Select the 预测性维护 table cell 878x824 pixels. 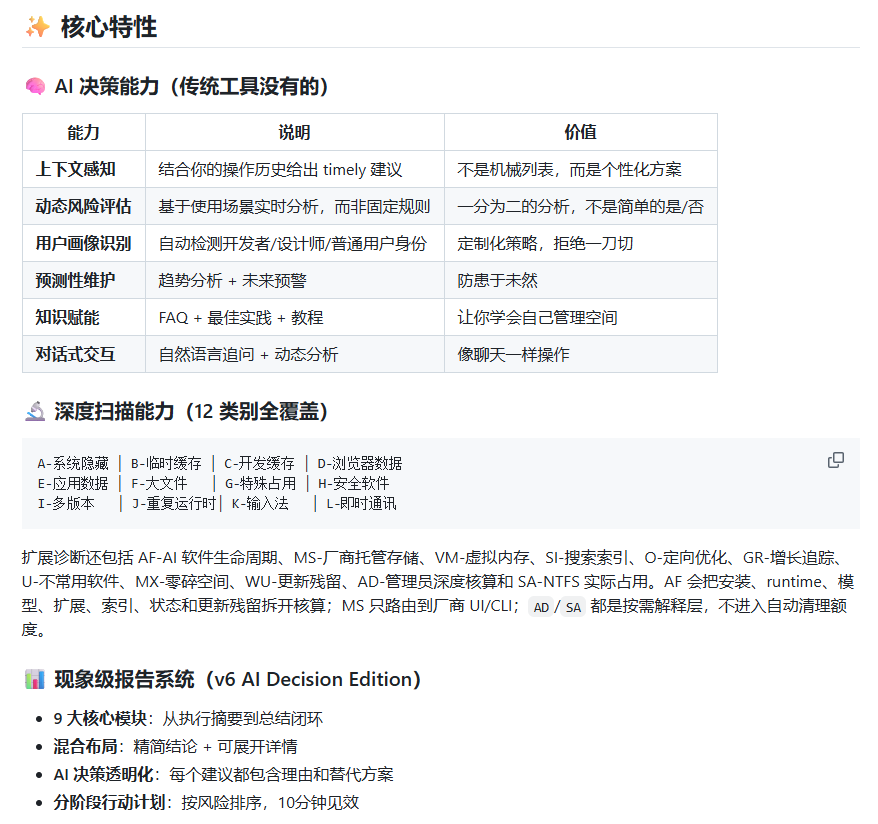point(84,280)
